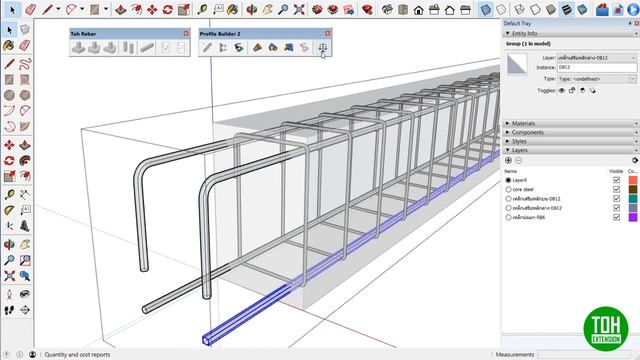
Task: Select the Rotate tool in top toolbar
Action: 168,9
